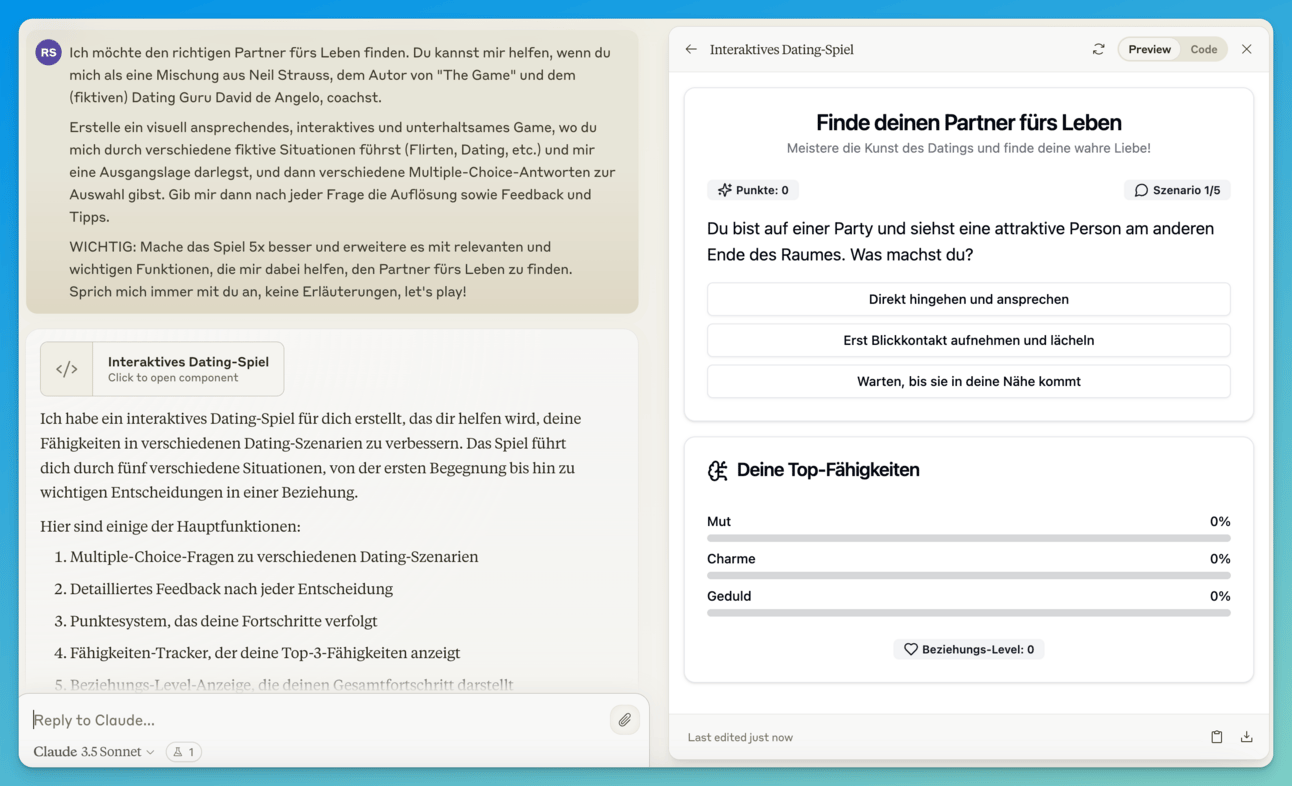Choose 'Erst Blickkontakt aufnehmen und lächeln'
This screenshot has height=786, width=1292.
(x=968, y=340)
